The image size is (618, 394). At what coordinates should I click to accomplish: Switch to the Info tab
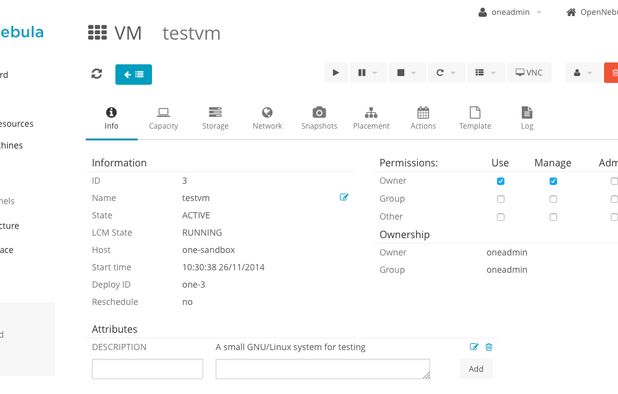click(x=111, y=118)
